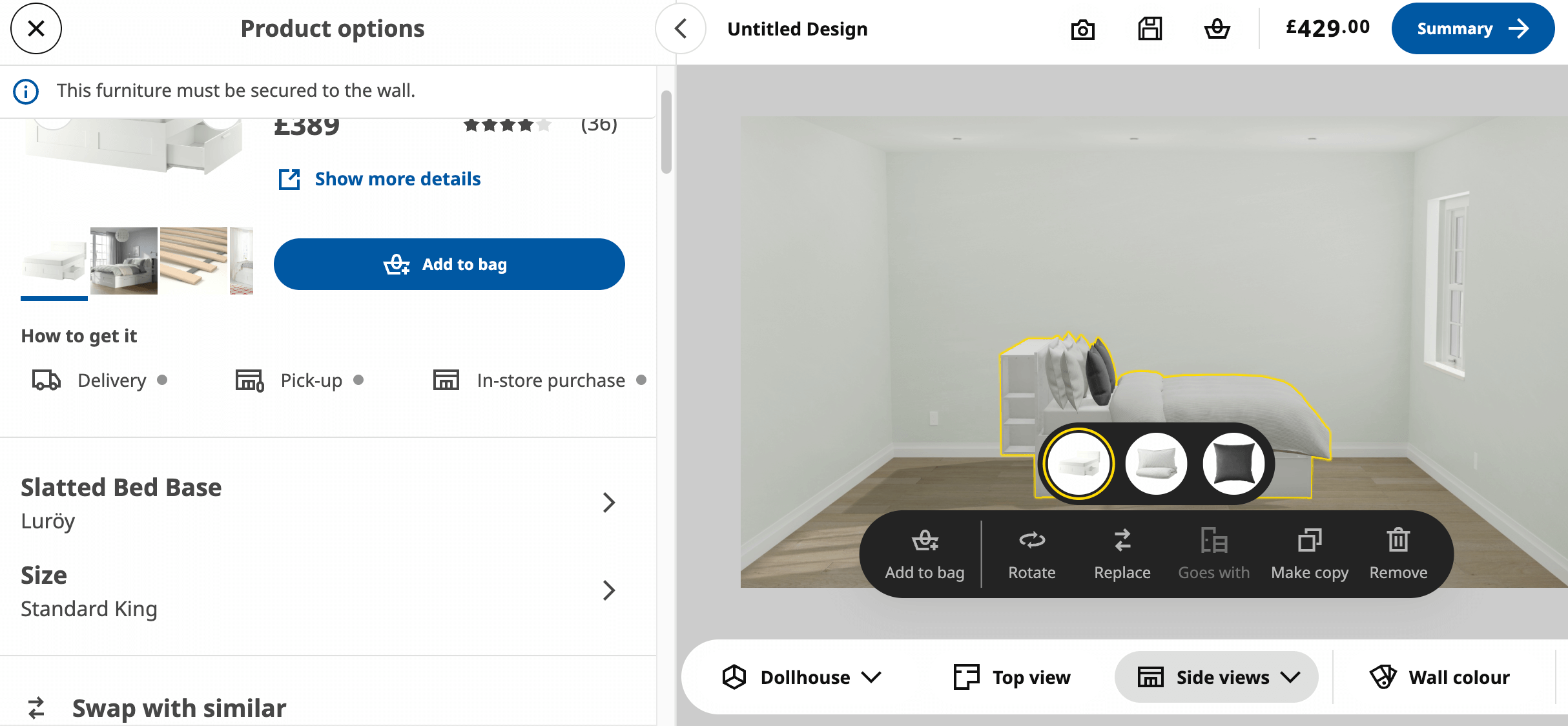Select the bedroom scene product thumbnail

tap(124, 261)
